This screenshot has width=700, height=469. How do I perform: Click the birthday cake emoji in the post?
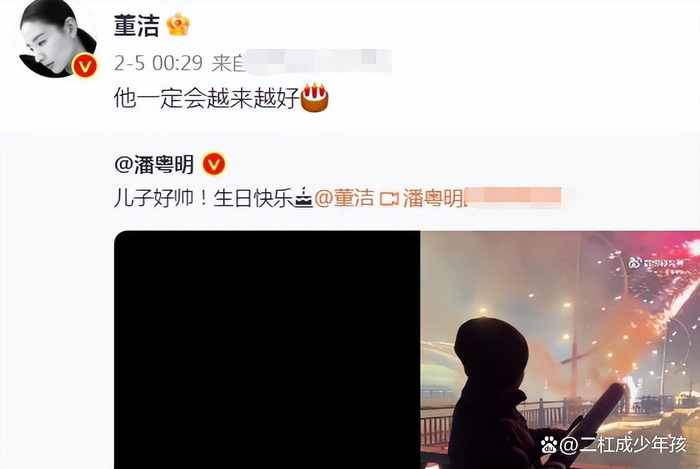click(x=315, y=97)
